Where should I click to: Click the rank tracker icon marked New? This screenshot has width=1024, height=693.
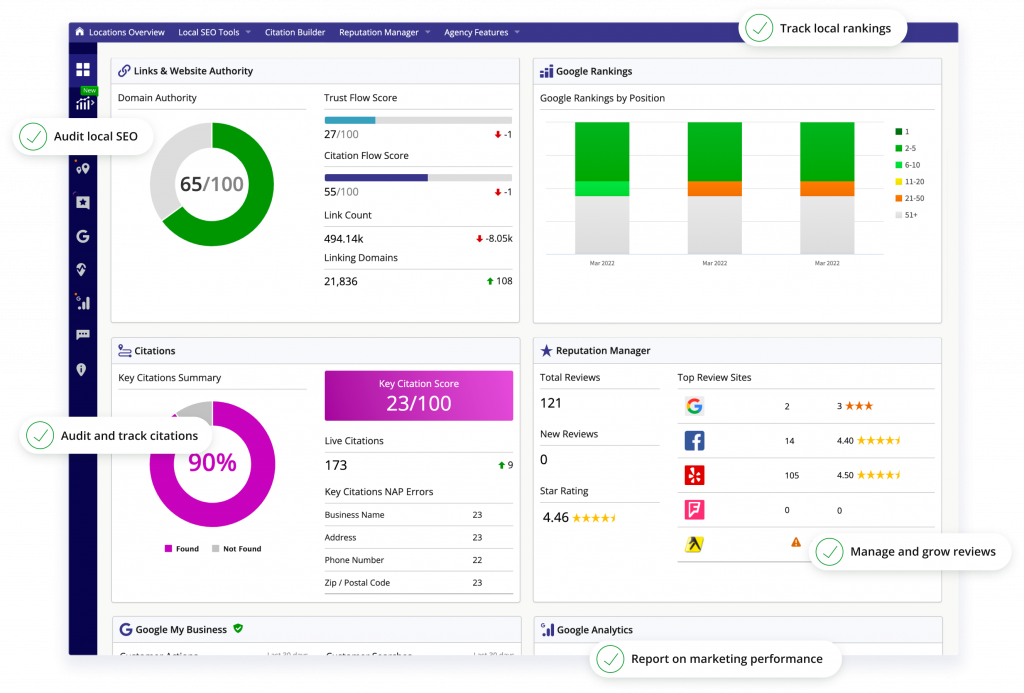click(x=84, y=103)
